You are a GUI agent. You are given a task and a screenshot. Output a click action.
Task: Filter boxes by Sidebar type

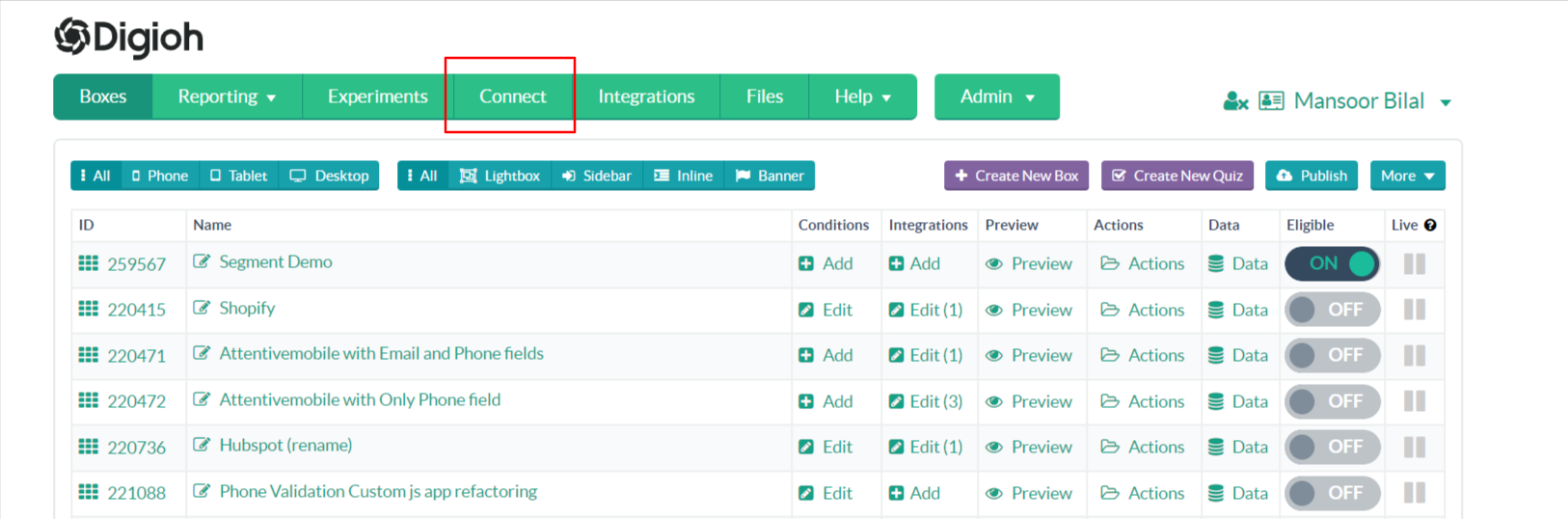(x=597, y=176)
